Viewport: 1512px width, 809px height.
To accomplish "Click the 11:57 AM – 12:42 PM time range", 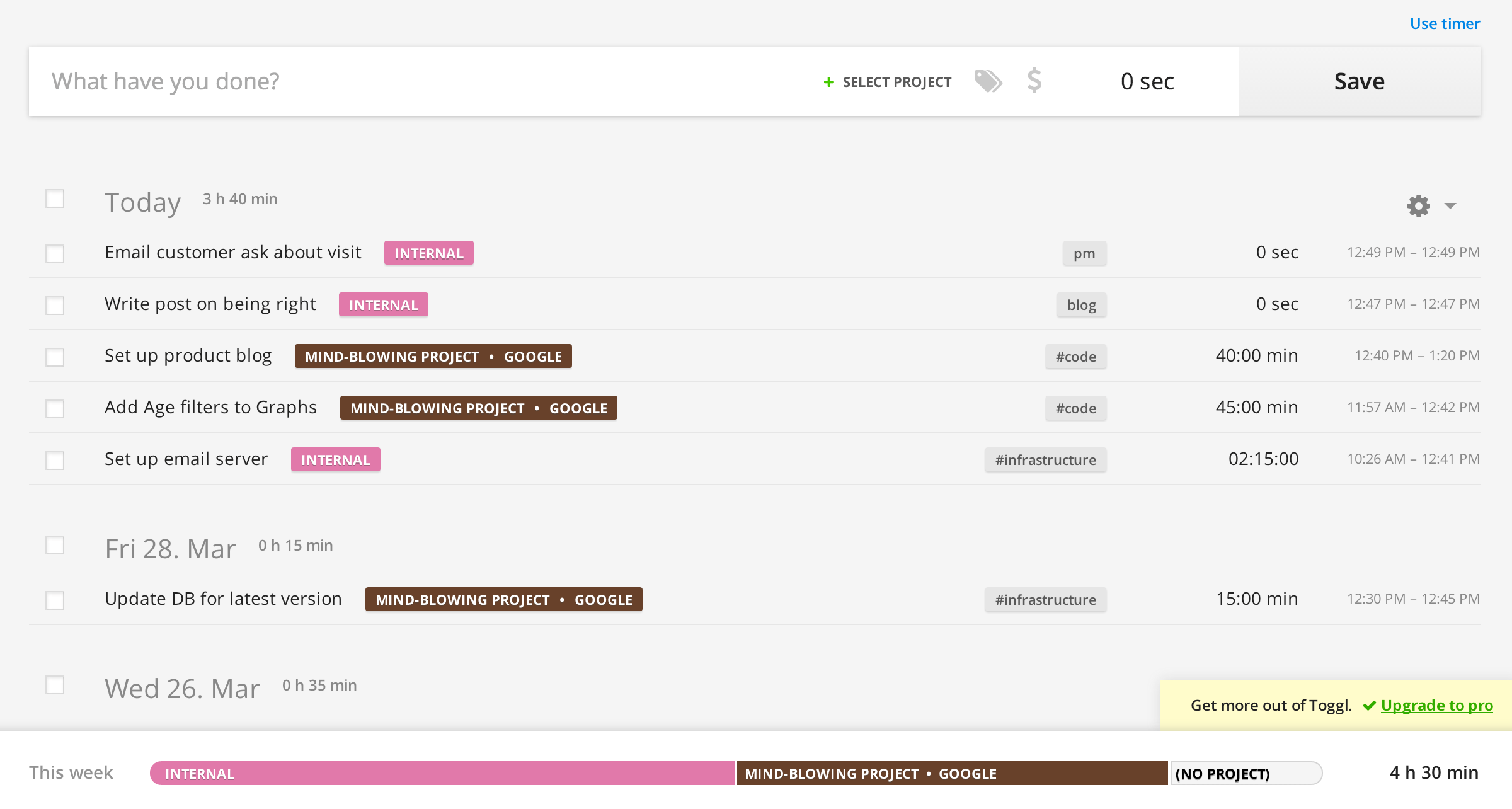I will pos(1413,407).
